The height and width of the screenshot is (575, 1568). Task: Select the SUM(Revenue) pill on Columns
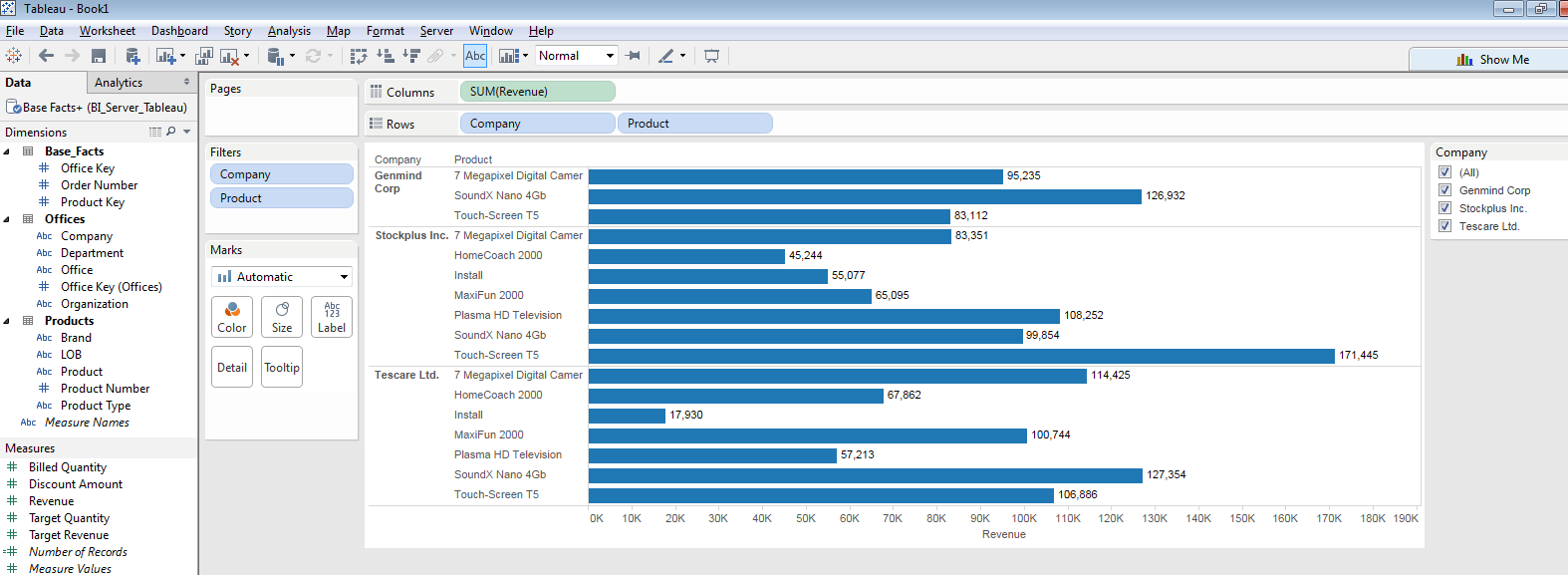point(537,92)
